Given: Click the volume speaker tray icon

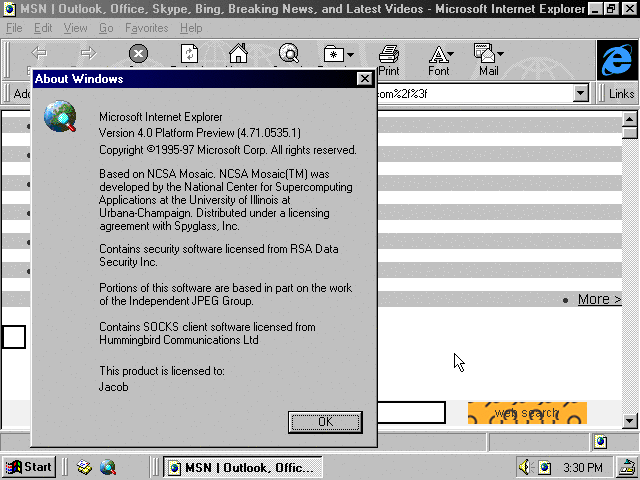Looking at the screenshot, I should [x=525, y=467].
